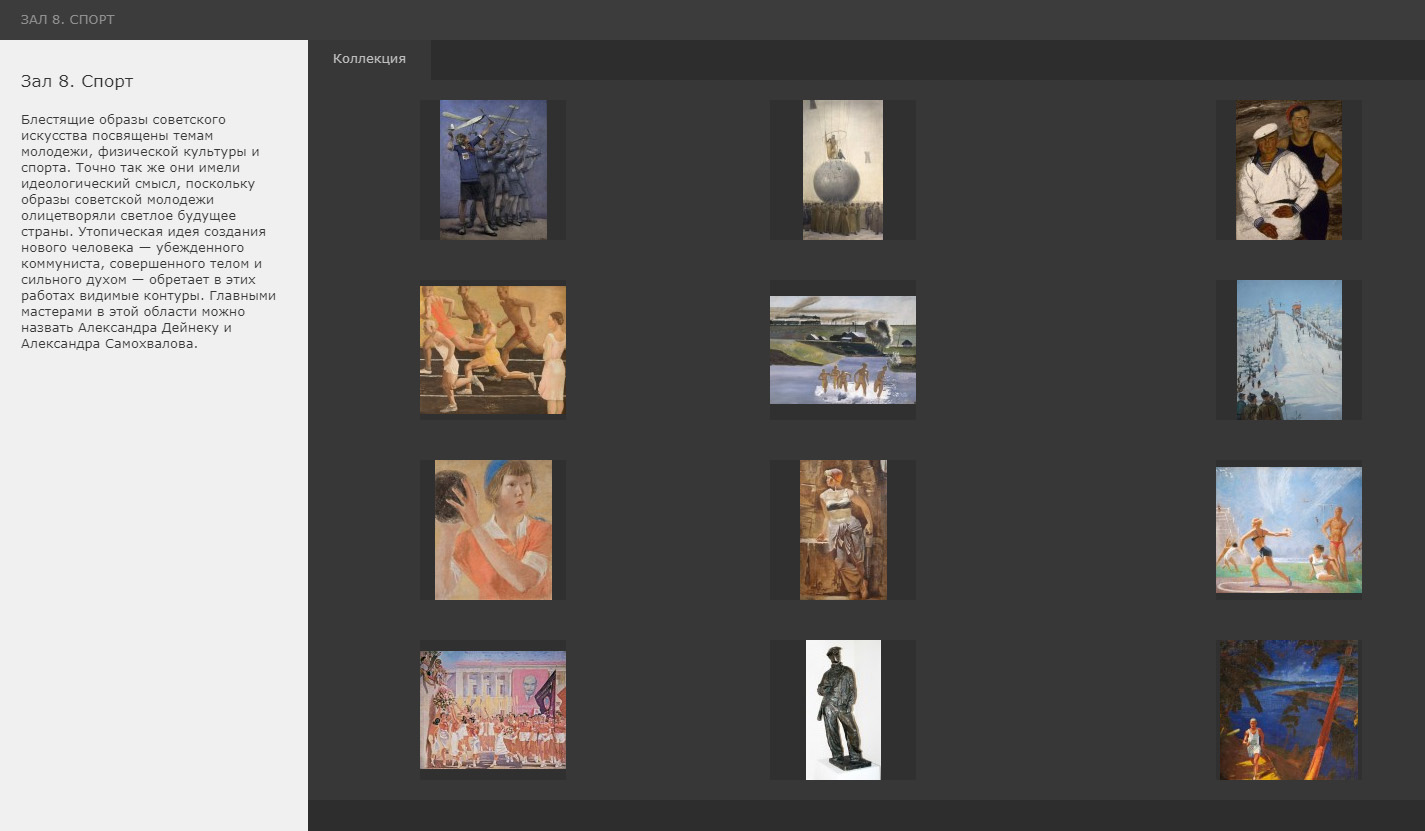Open the bronze statue of a man
The width and height of the screenshot is (1425, 831).
842,709
